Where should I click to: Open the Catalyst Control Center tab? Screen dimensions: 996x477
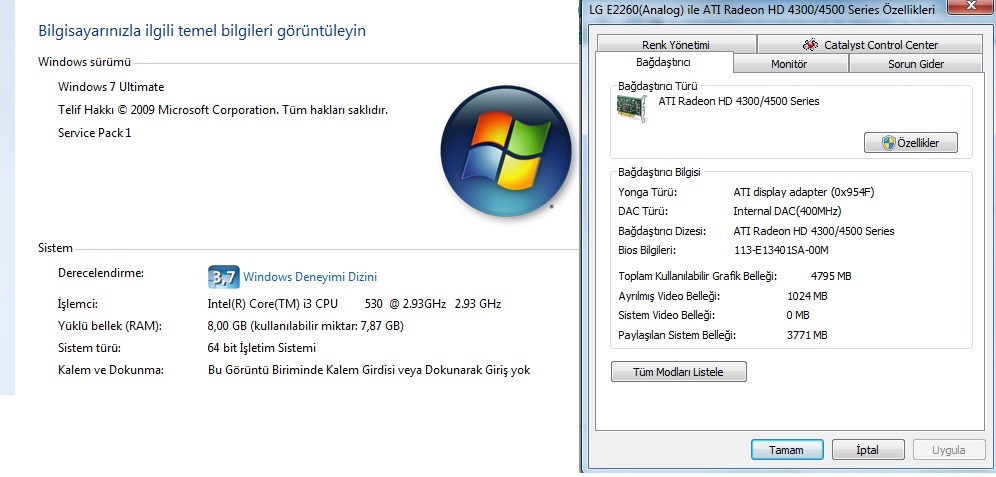click(870, 44)
